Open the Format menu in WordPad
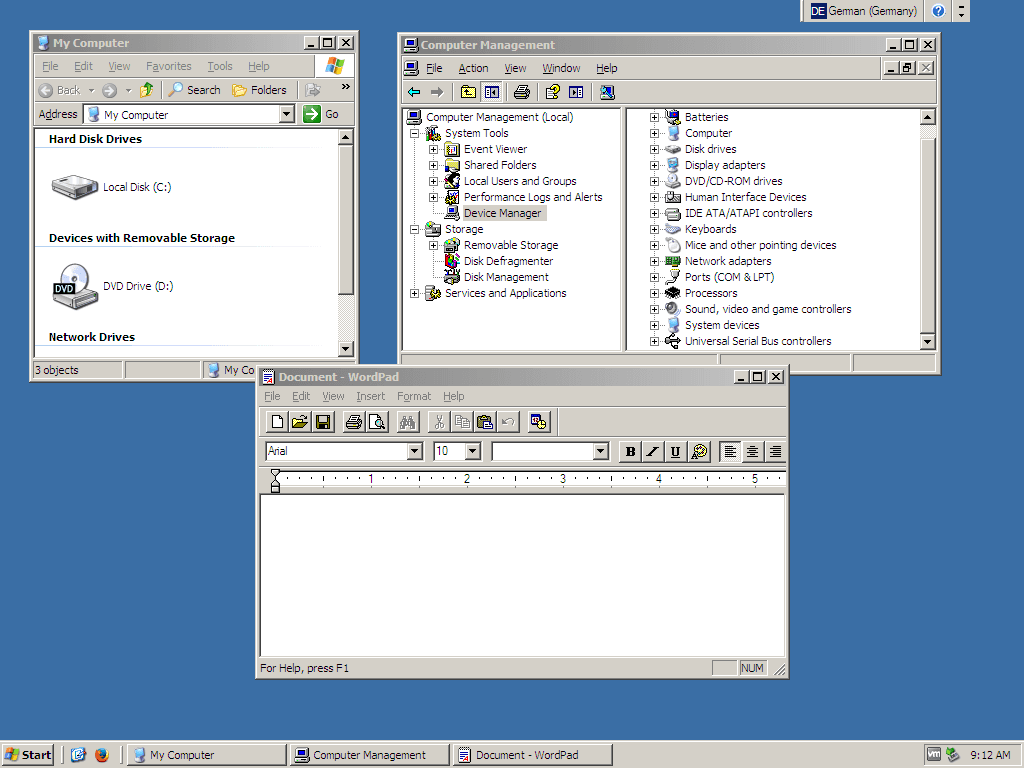This screenshot has height=768, width=1024. 414,396
